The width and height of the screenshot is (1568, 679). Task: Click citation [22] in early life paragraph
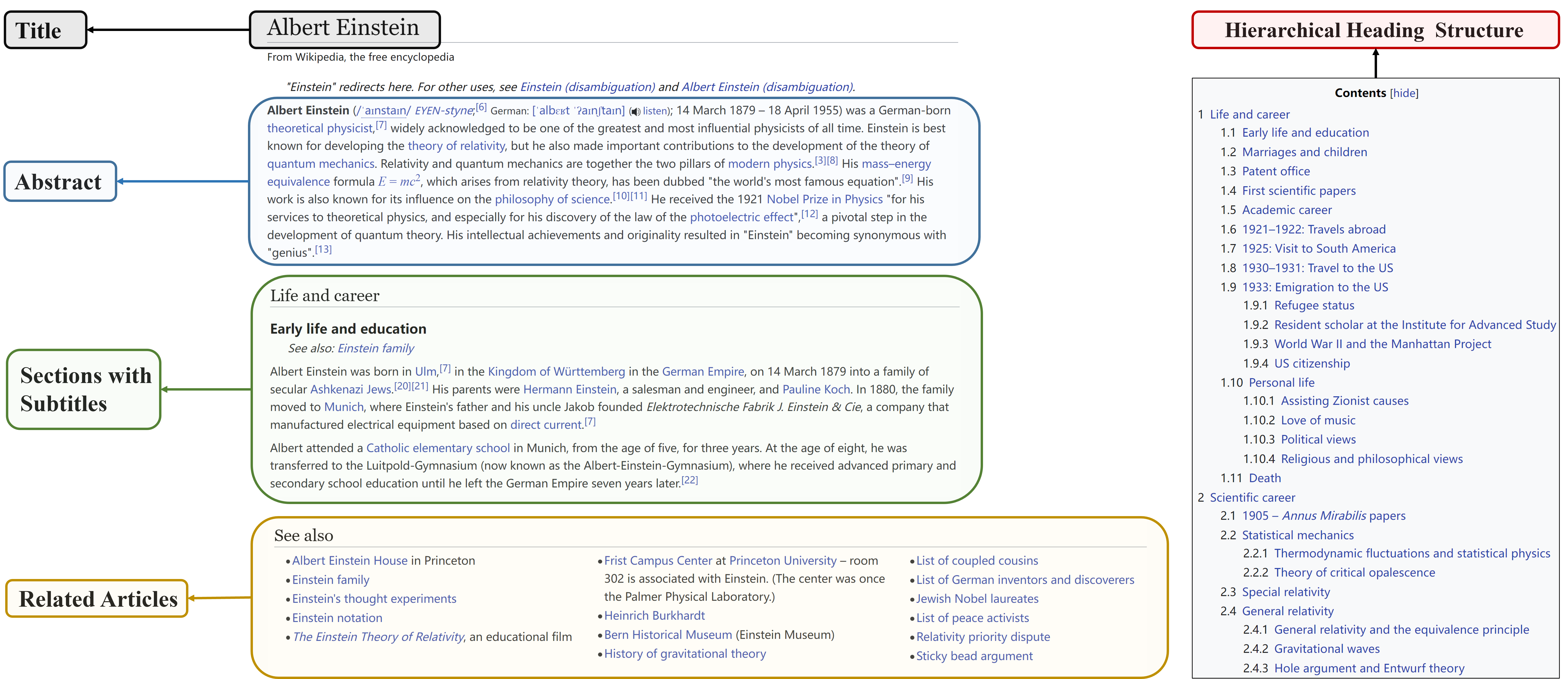coord(690,480)
